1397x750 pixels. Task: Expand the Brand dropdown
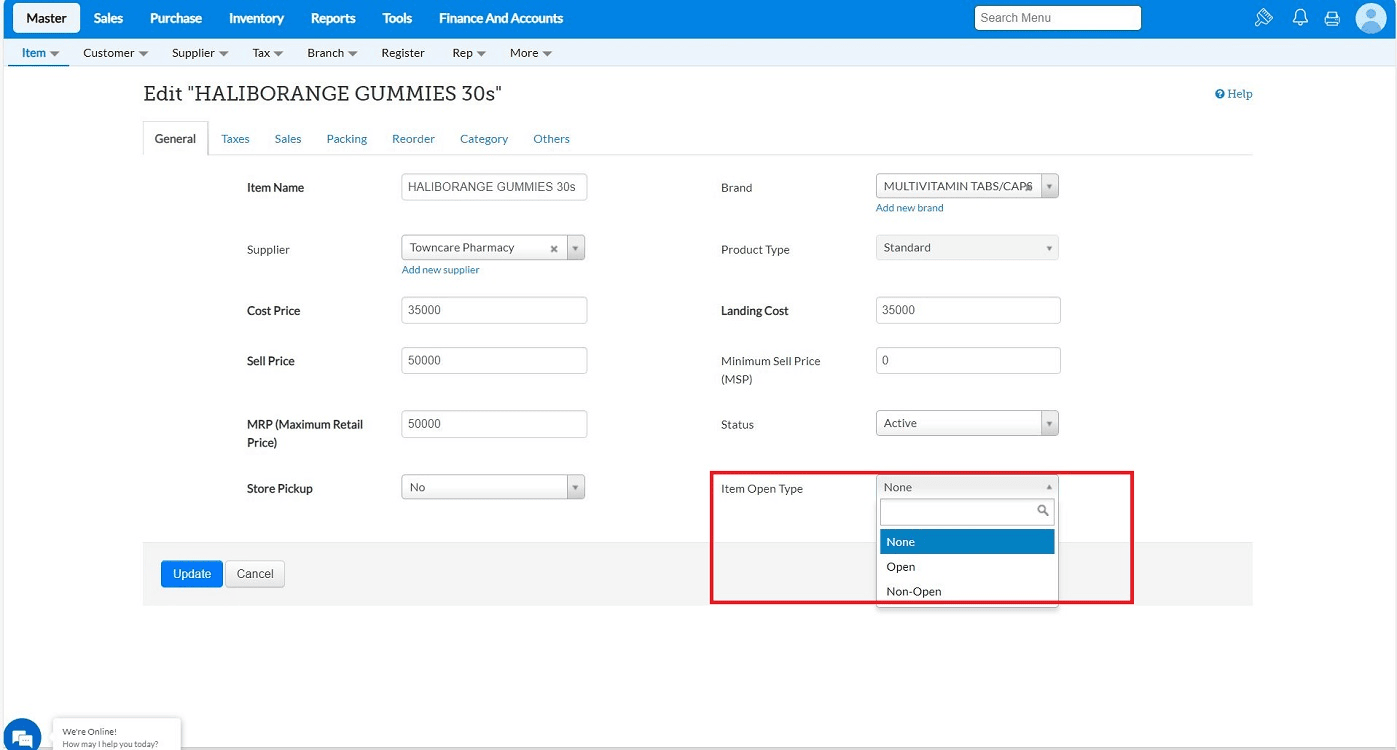(x=1048, y=187)
